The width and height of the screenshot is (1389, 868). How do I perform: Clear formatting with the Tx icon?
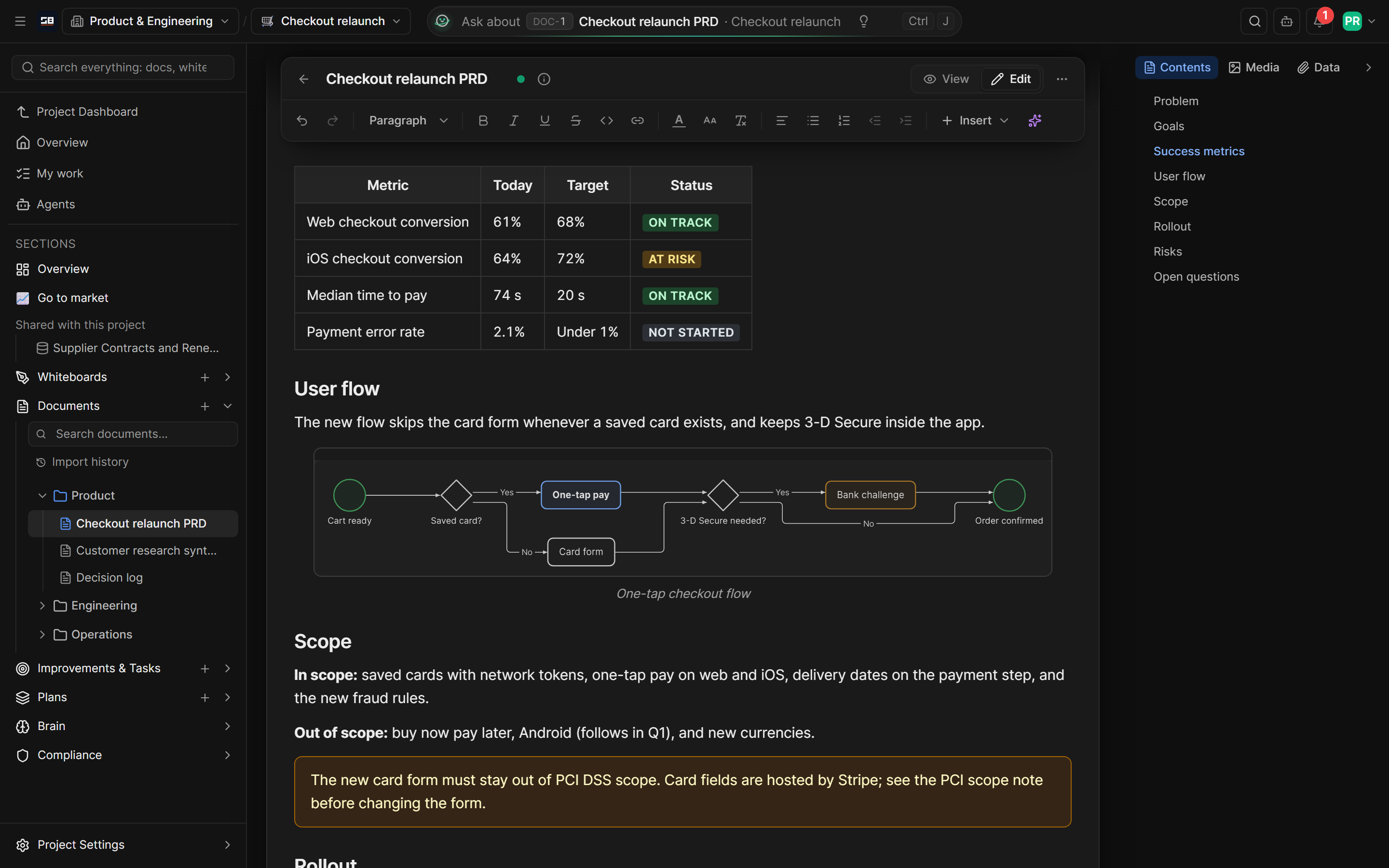[741, 121]
